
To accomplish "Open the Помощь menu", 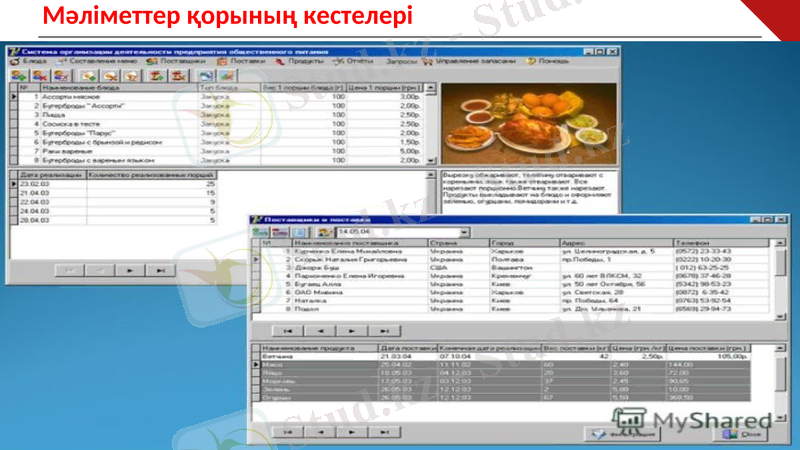I will pyautogui.click(x=548, y=61).
